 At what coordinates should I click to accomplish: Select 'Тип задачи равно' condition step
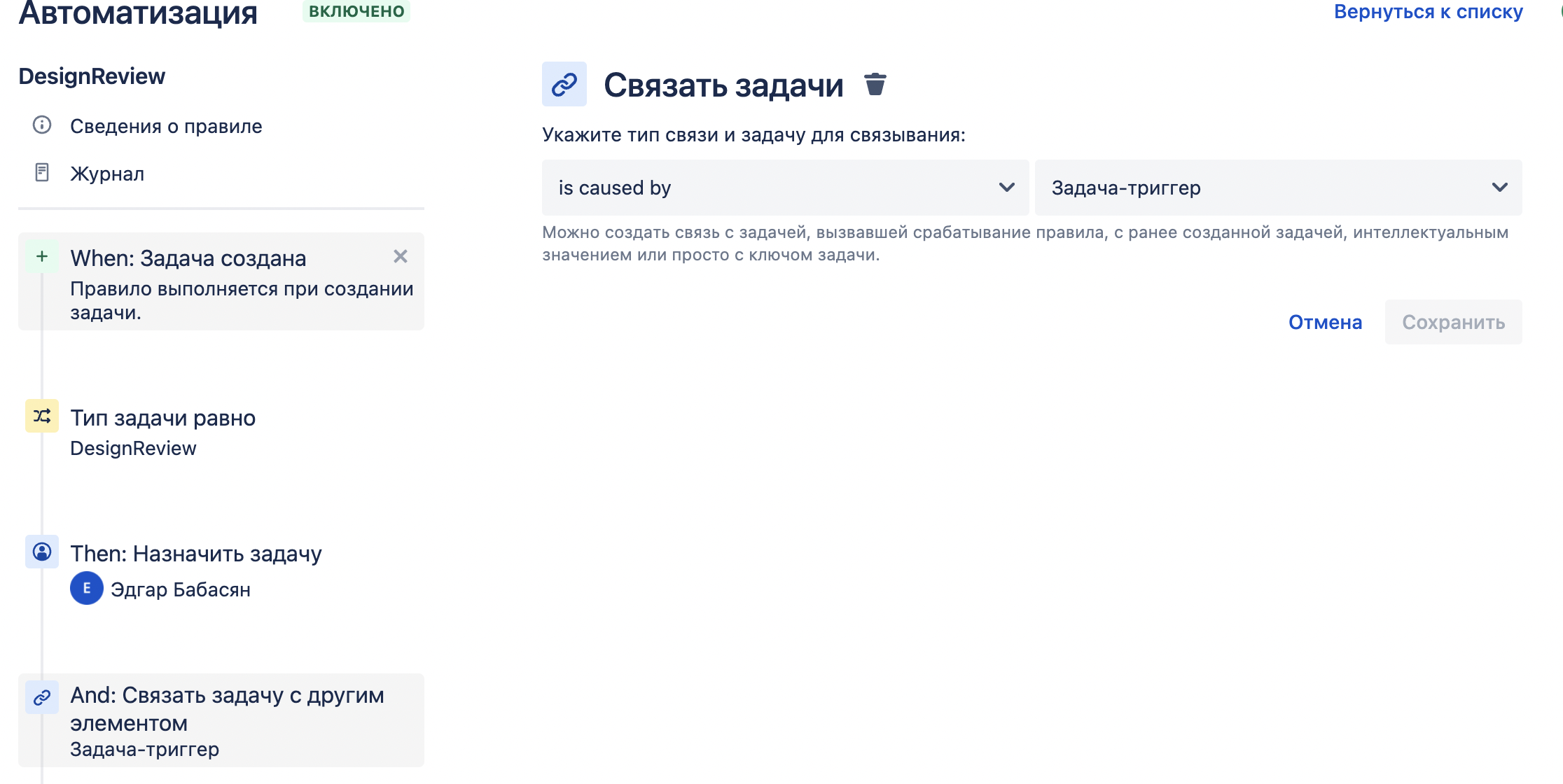tap(162, 418)
